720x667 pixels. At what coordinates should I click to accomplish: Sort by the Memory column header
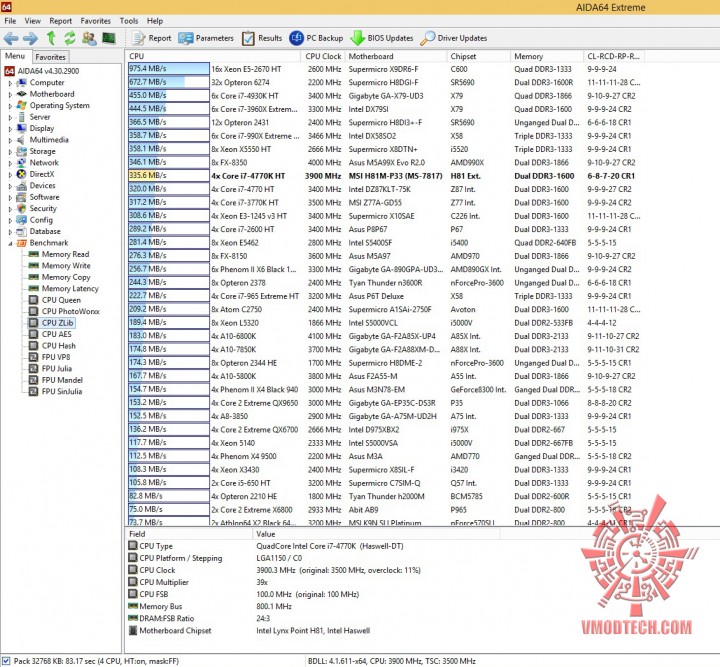547,56
